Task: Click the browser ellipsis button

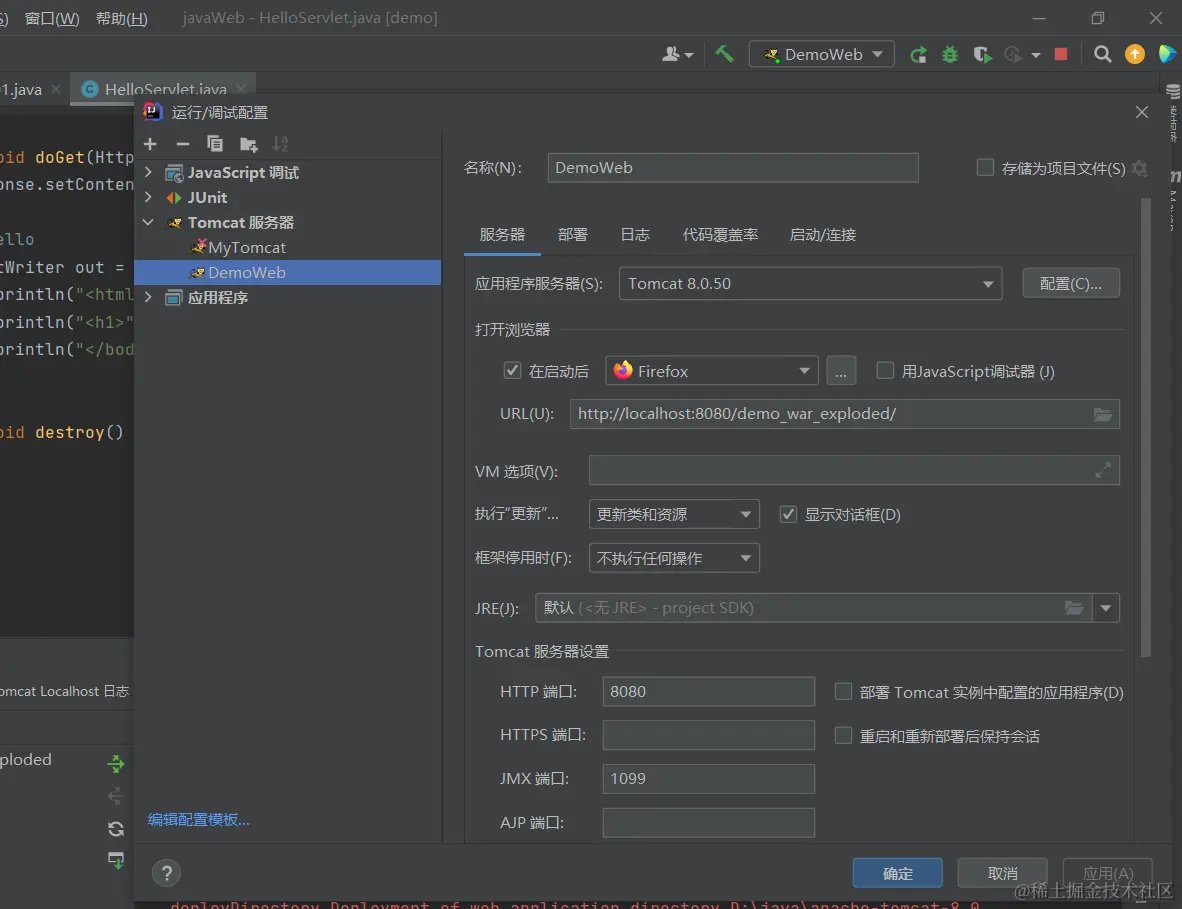Action: coord(841,371)
